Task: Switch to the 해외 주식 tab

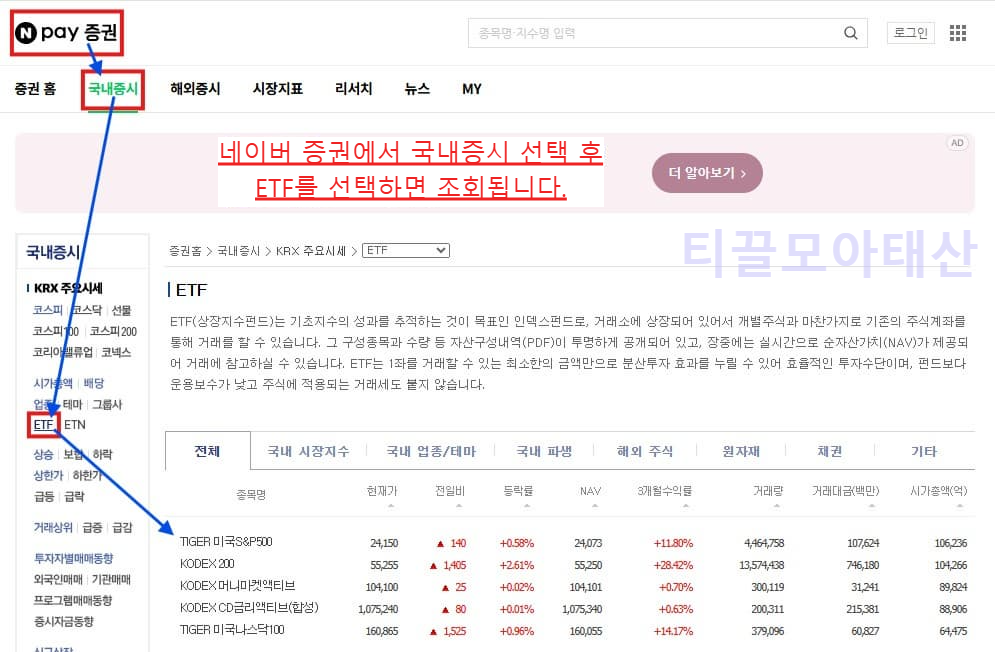Action: coord(646,451)
